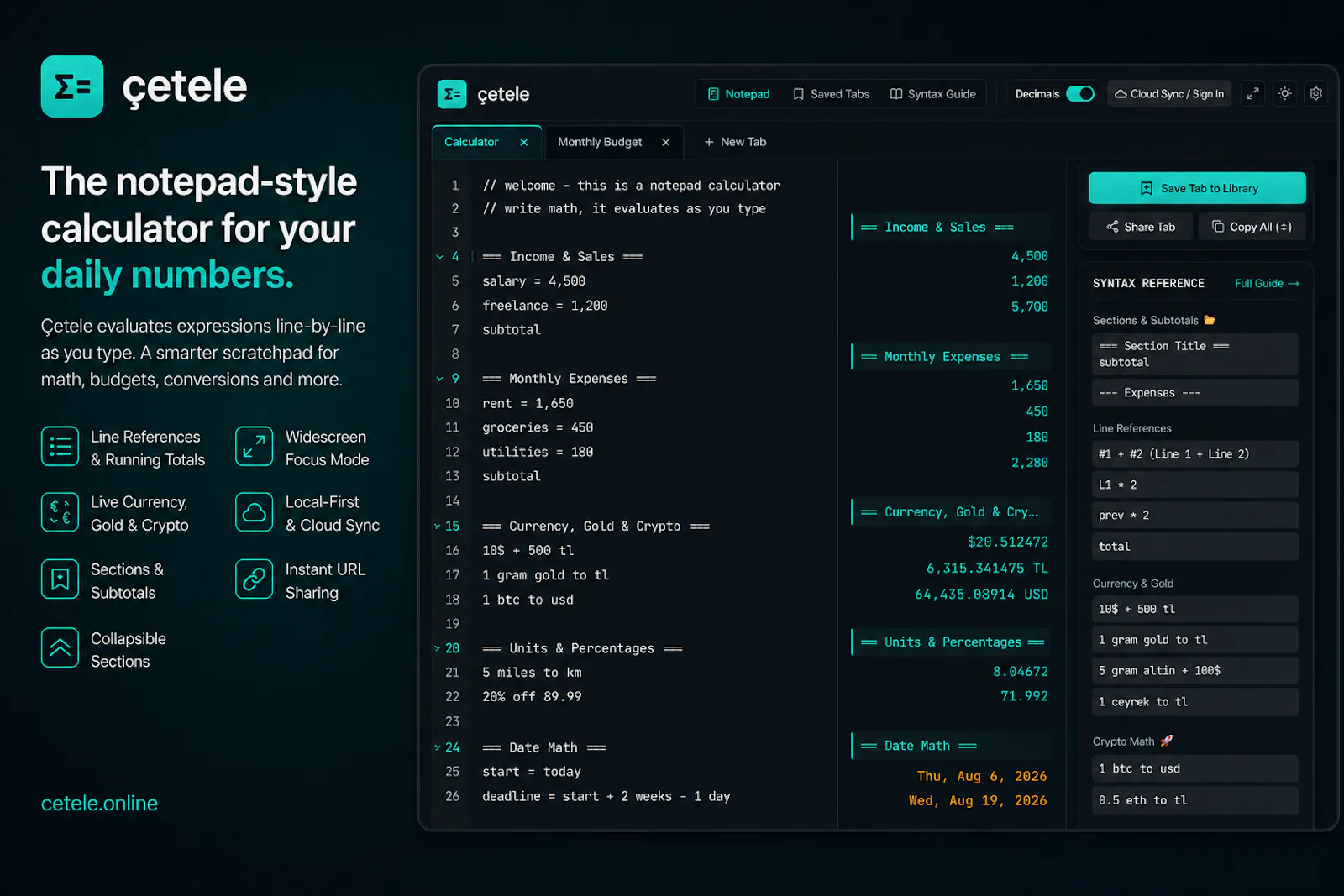Collapse the Units & Percentages section at line 20

pos(438,648)
